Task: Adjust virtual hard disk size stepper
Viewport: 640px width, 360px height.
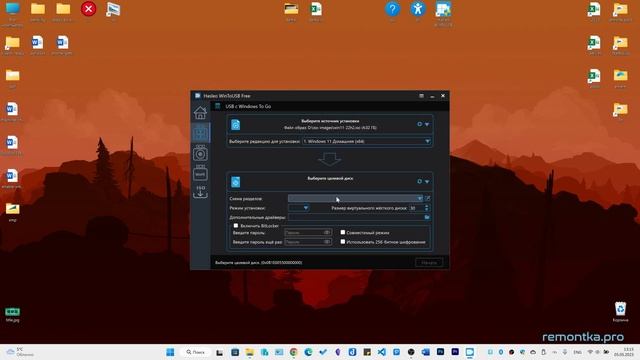Action: pyautogui.click(x=427, y=208)
